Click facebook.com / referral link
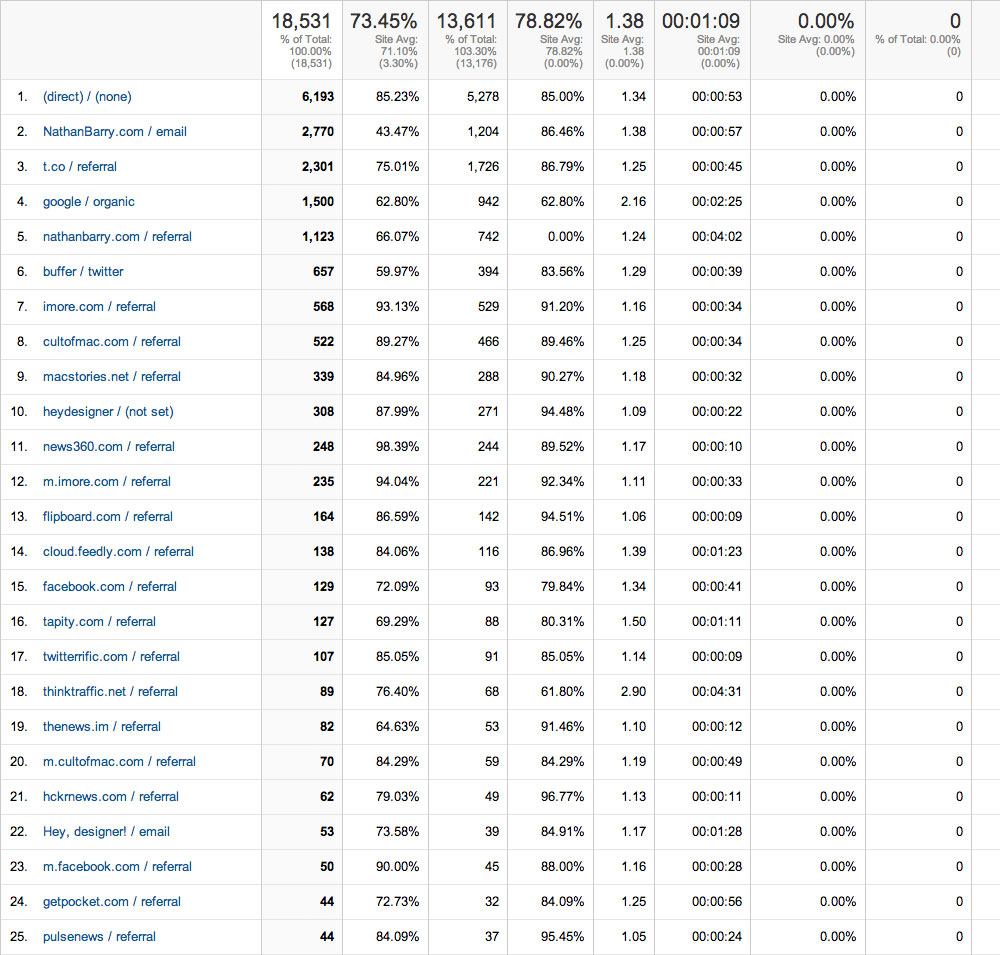 [110, 587]
